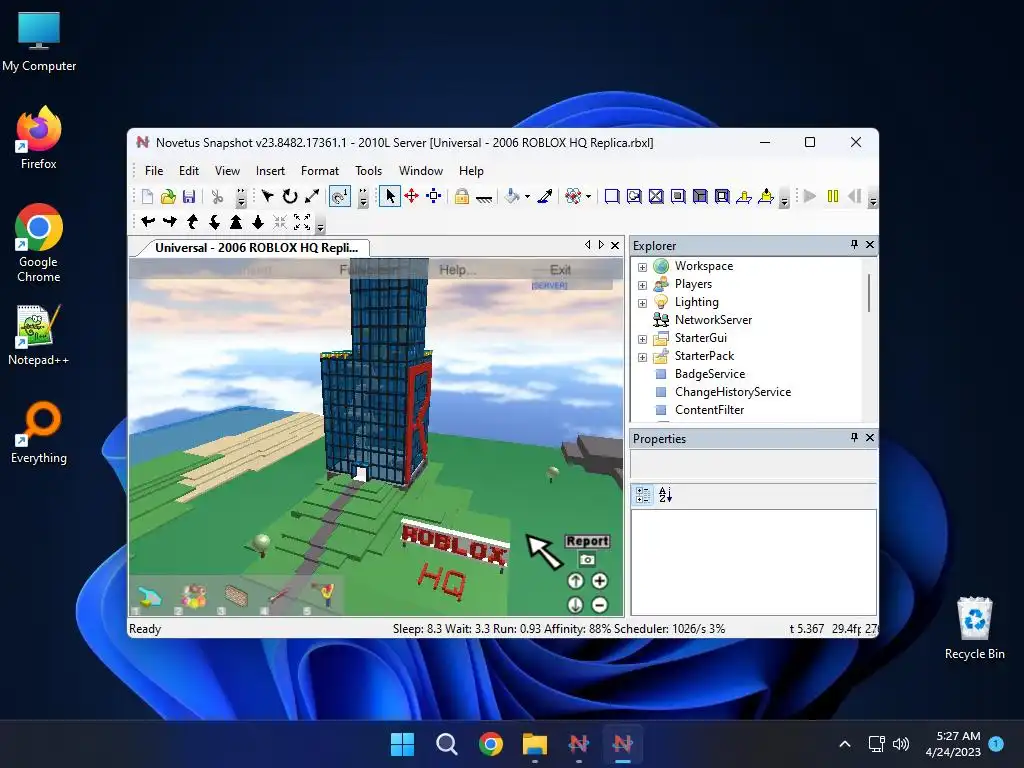Click the Open file folder icon
This screenshot has width=1024, height=768.
point(168,197)
